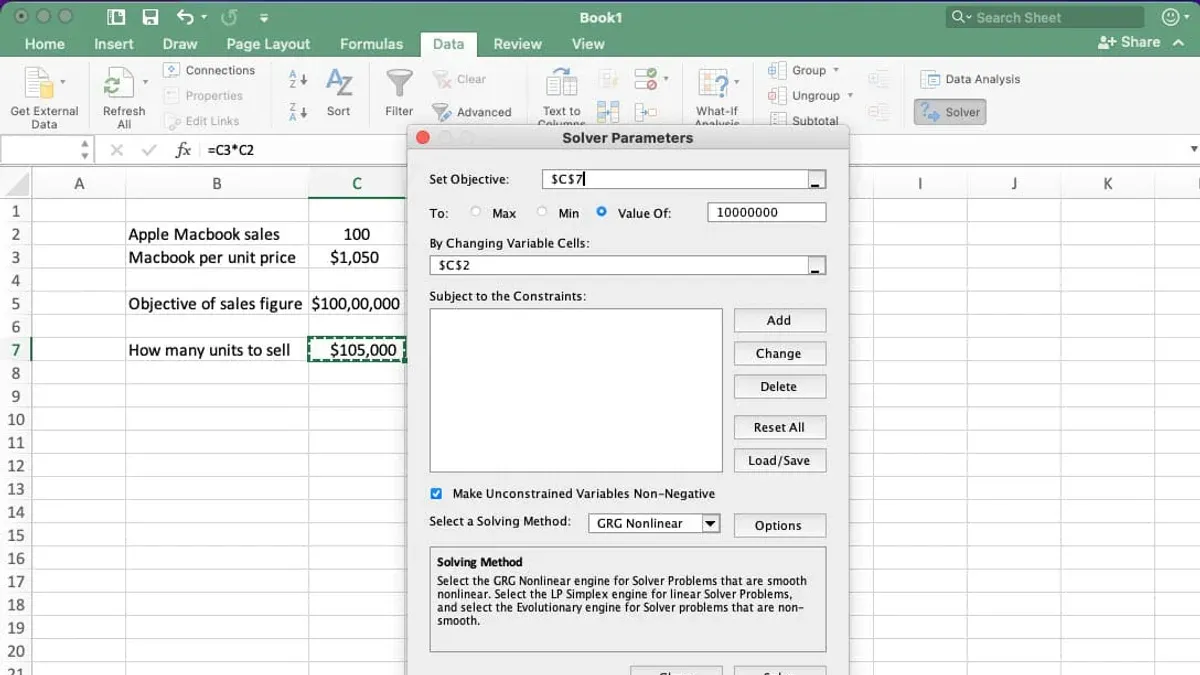Click the Get External Data icon
This screenshot has width=1200, height=675.
38,83
